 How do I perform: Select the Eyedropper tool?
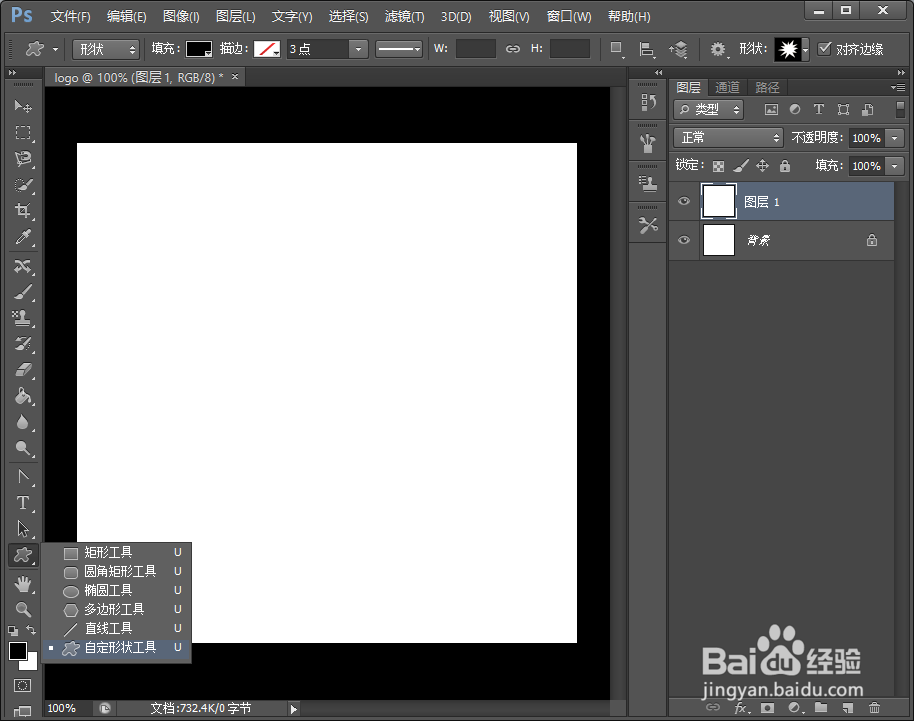tap(23, 237)
